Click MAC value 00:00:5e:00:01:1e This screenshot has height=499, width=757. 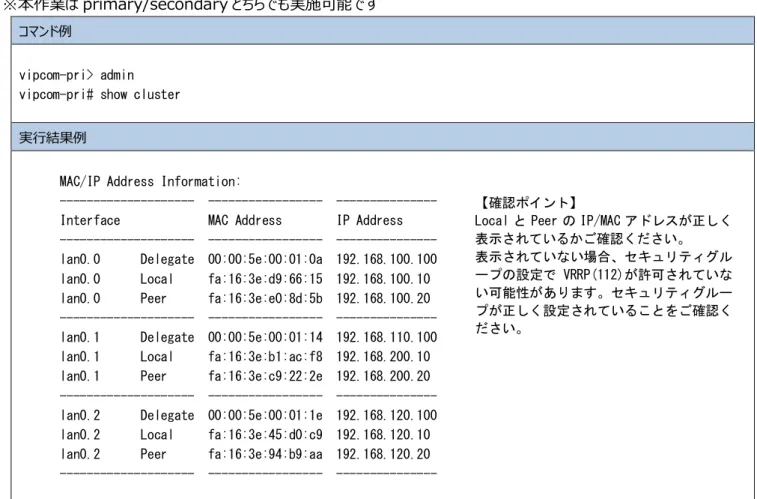point(265,416)
